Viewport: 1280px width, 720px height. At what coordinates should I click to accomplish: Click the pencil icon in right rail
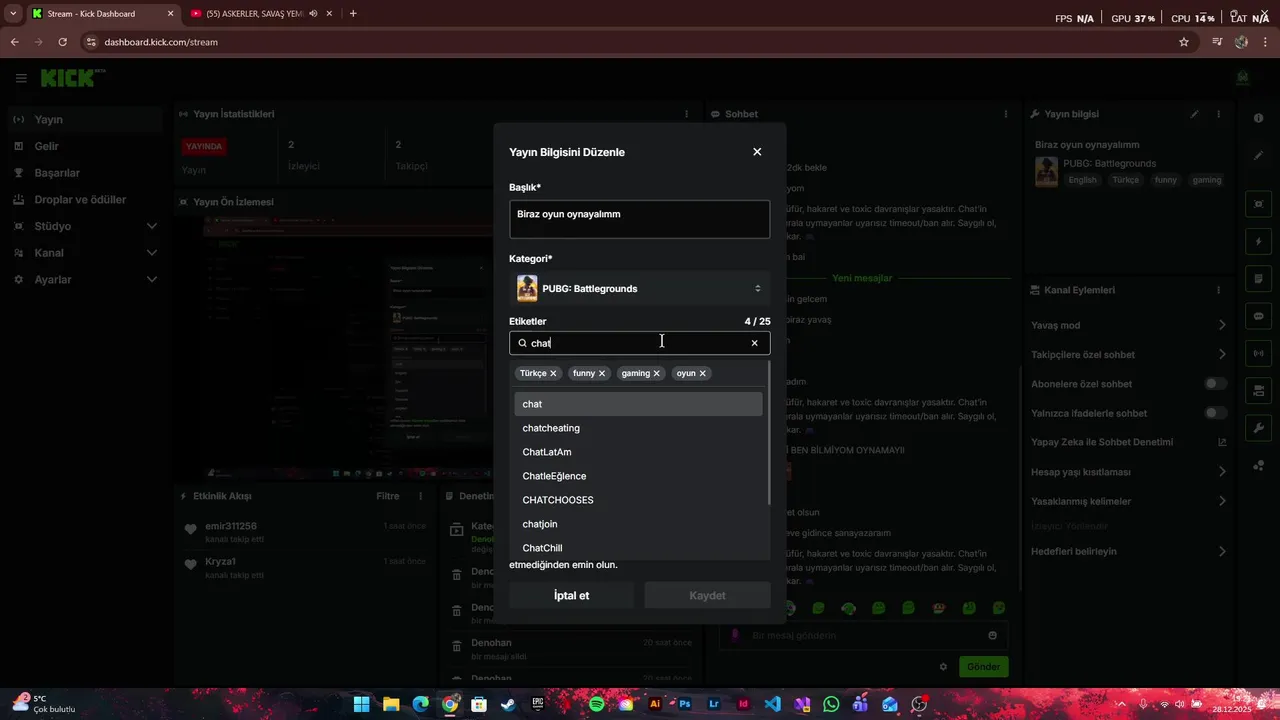pos(1259,155)
